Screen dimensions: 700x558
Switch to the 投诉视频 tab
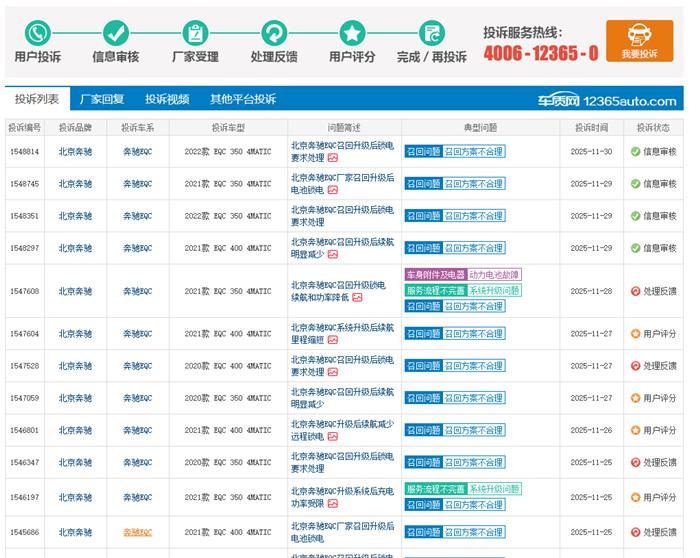tap(167, 99)
